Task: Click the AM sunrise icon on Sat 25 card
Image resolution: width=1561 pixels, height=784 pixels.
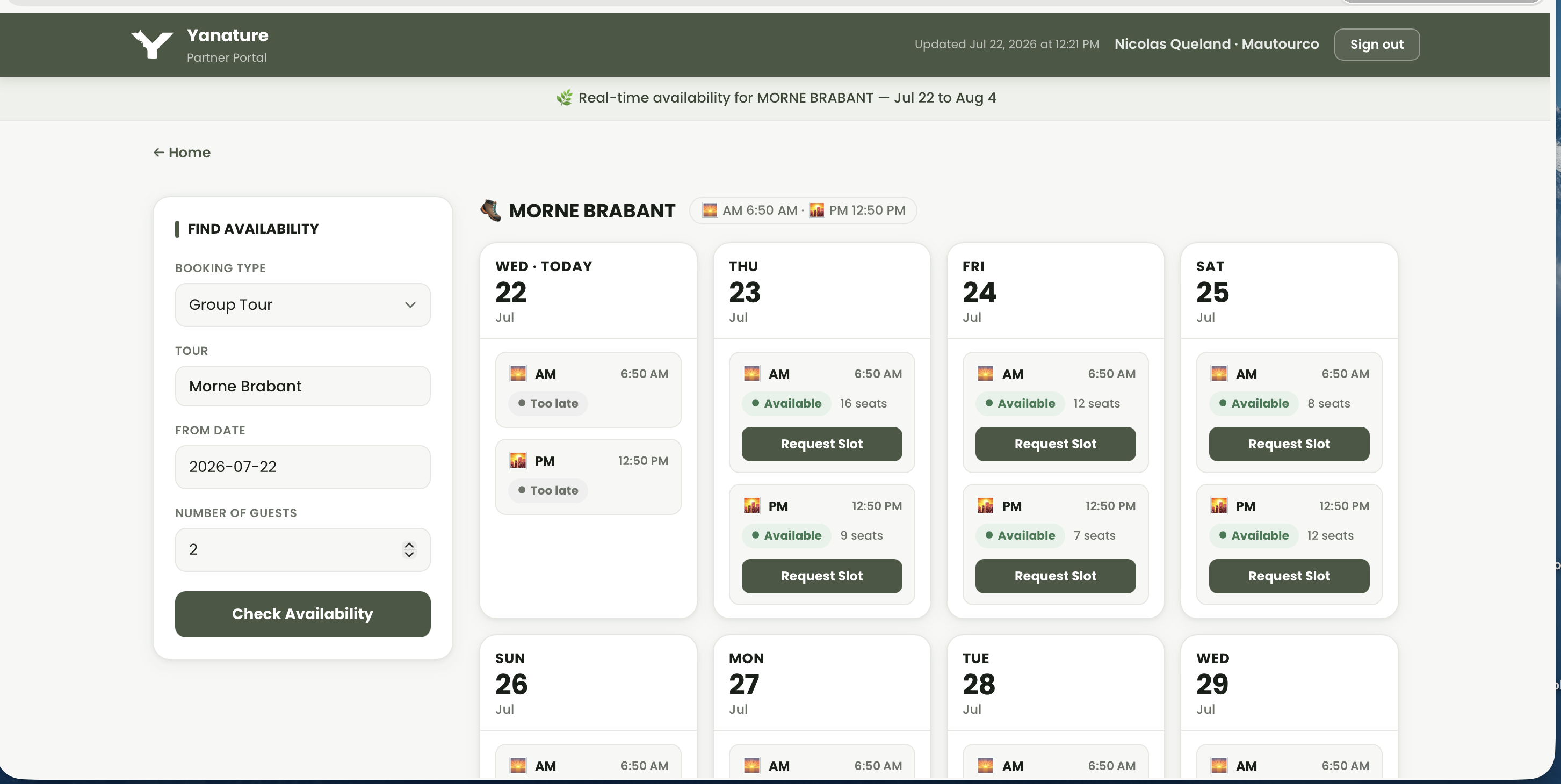Action: [1219, 374]
